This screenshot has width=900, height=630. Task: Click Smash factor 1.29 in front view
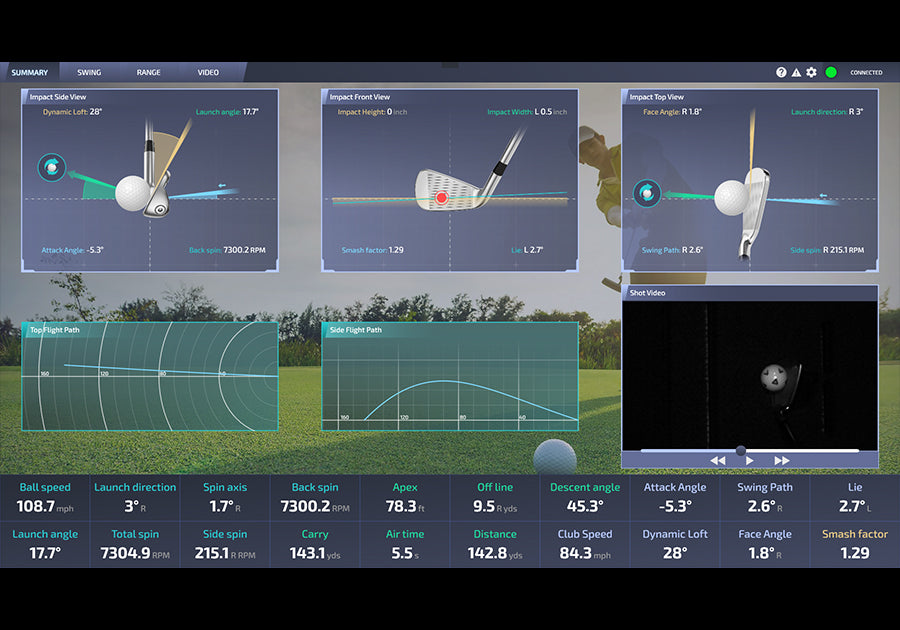373,250
